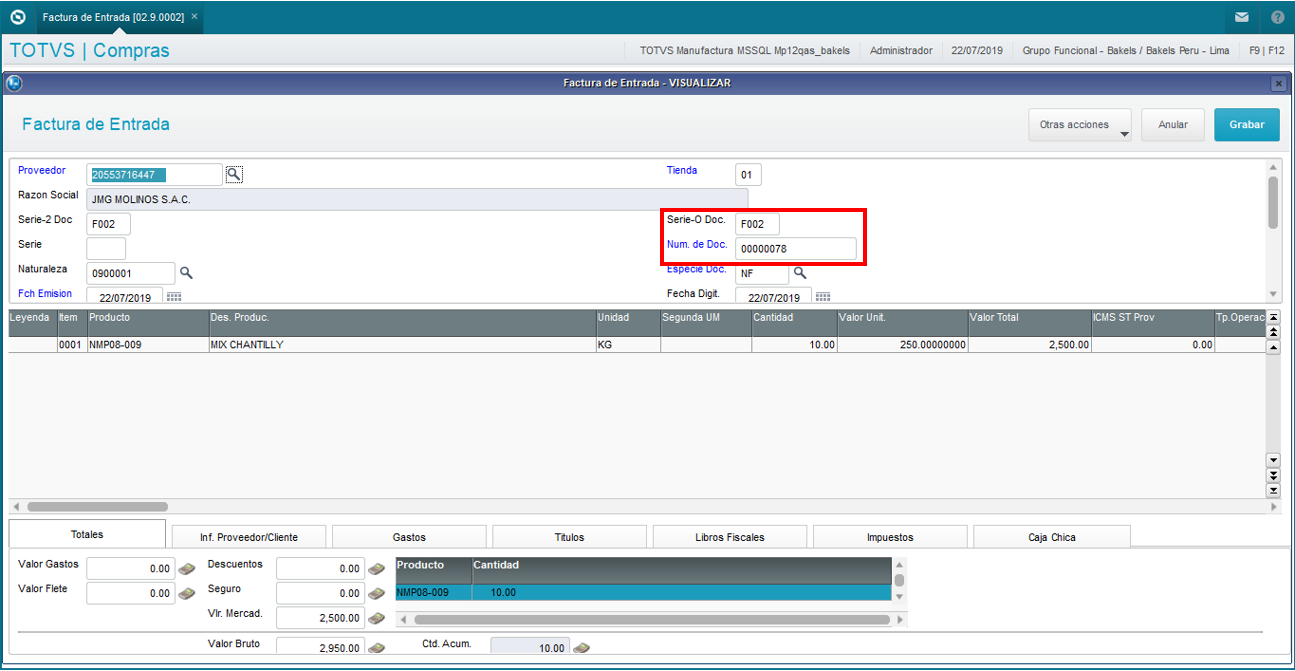The width and height of the screenshot is (1295, 671).
Task: Click the calculator icon beside Vlr. Mercad.
Action: point(376,618)
